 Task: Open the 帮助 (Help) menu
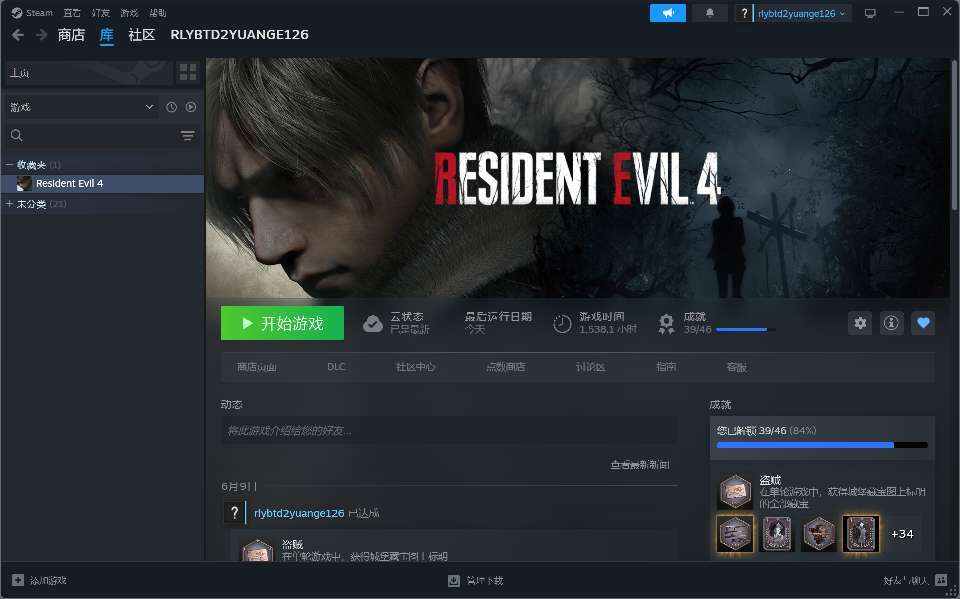click(157, 12)
